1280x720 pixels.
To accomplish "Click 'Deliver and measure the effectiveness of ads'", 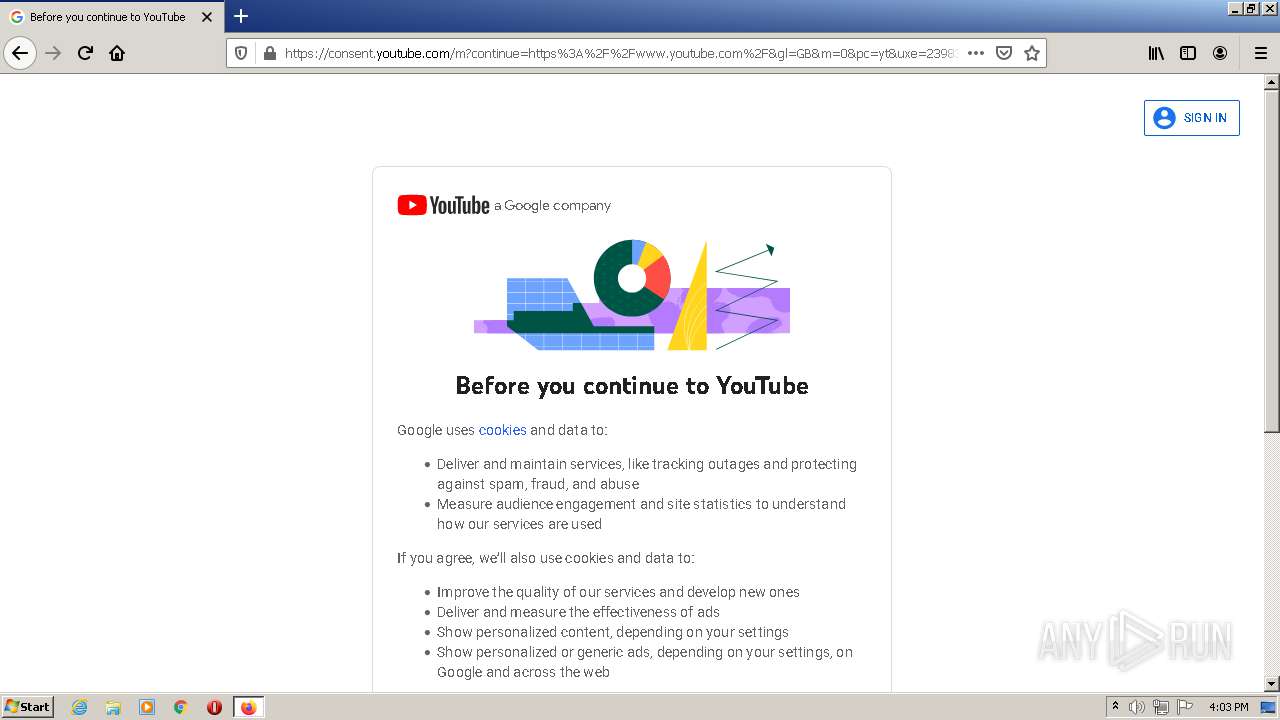I will 578,612.
